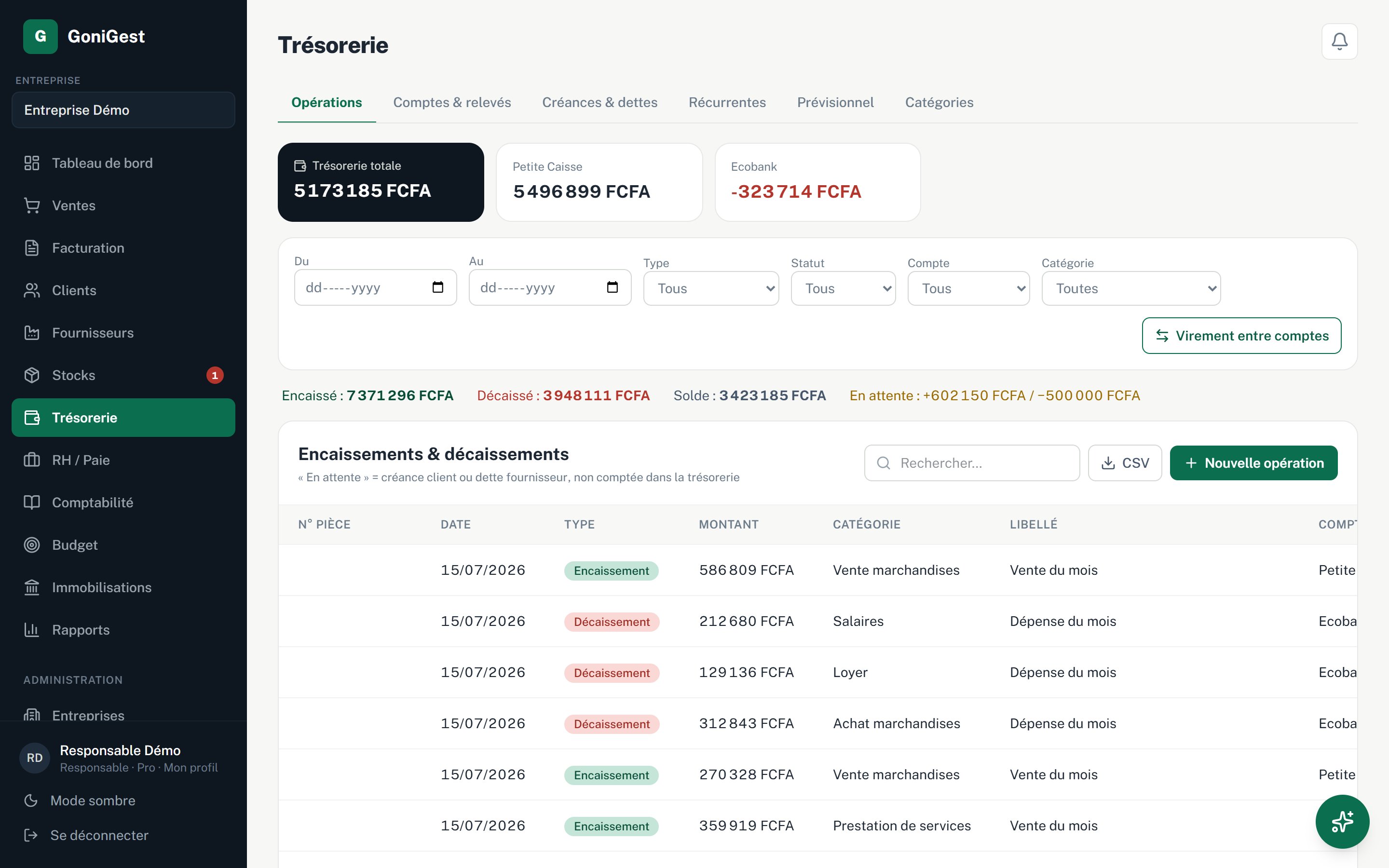
Task: Open the Catégorie filter dropdown
Action: pos(1130,288)
